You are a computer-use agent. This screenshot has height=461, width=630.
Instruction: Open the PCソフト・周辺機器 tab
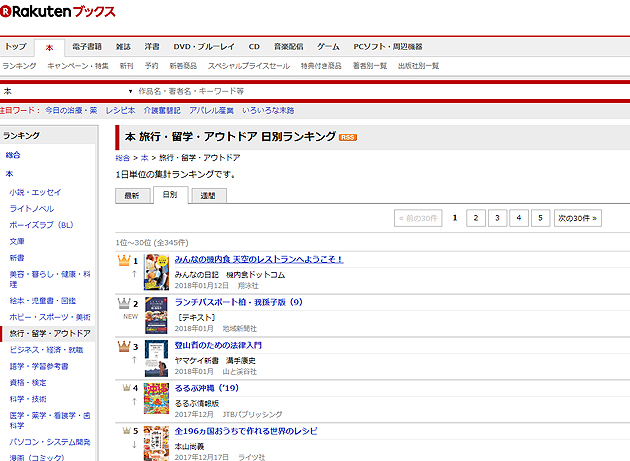(x=388, y=47)
